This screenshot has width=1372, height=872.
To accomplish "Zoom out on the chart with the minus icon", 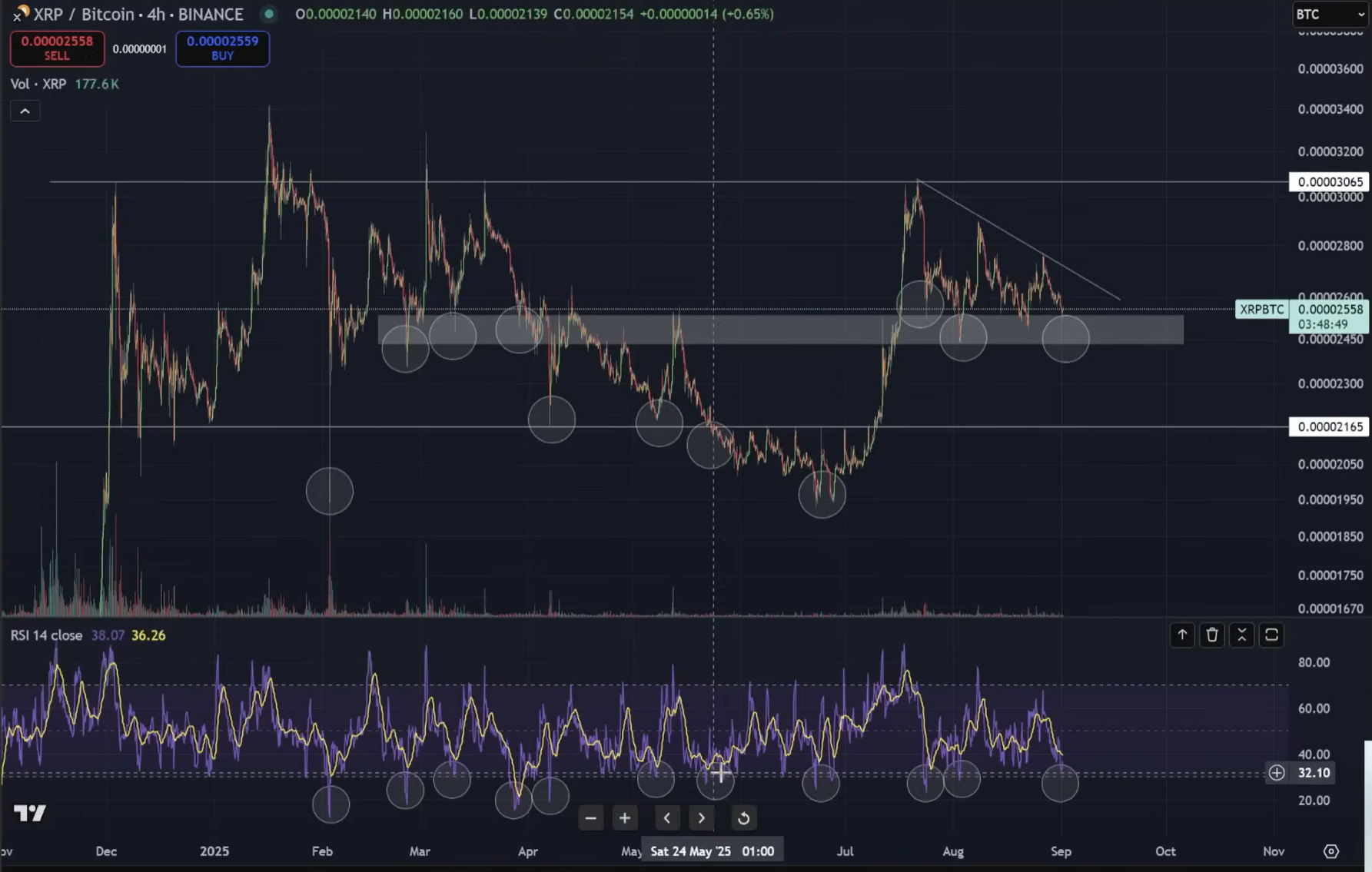I will tap(590, 818).
